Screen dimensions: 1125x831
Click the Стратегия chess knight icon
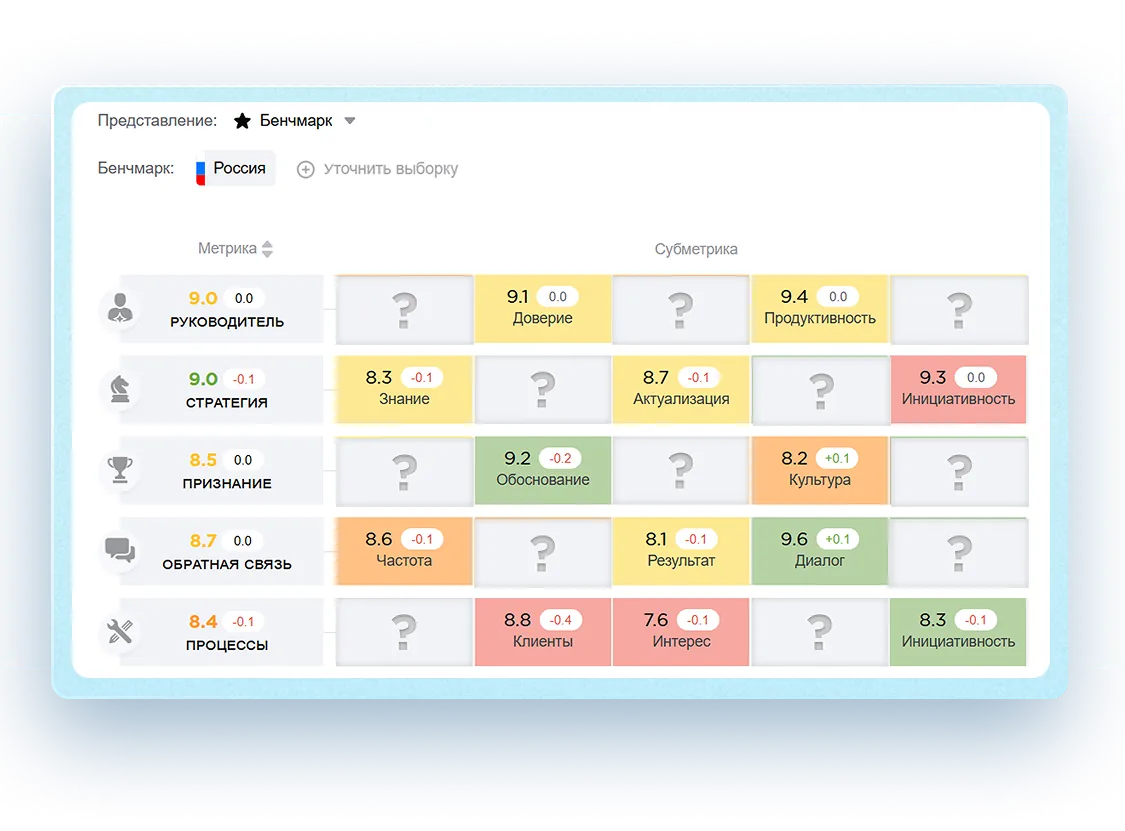pyautogui.click(x=121, y=390)
